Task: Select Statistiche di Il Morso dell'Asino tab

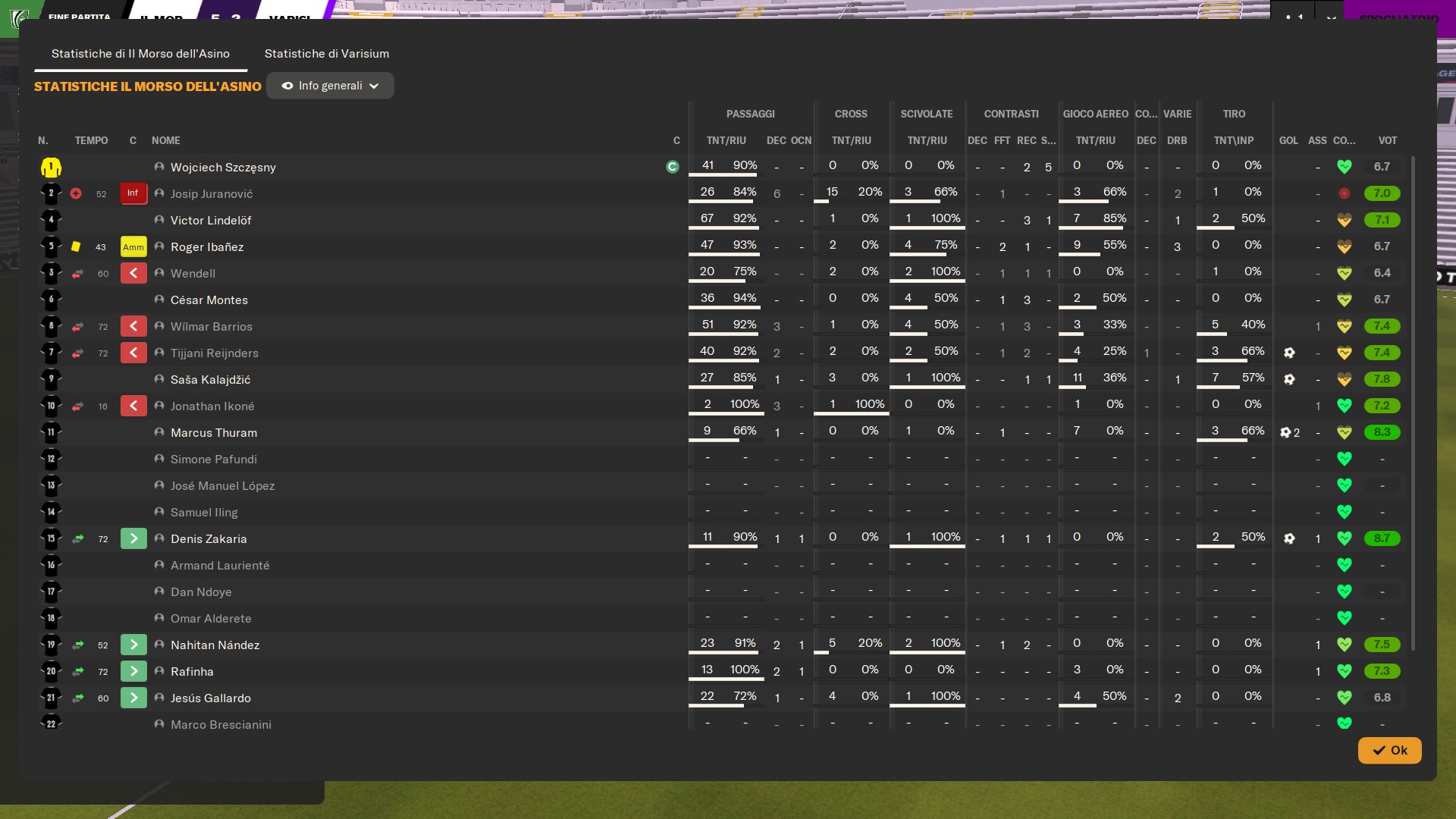Action: (x=140, y=54)
